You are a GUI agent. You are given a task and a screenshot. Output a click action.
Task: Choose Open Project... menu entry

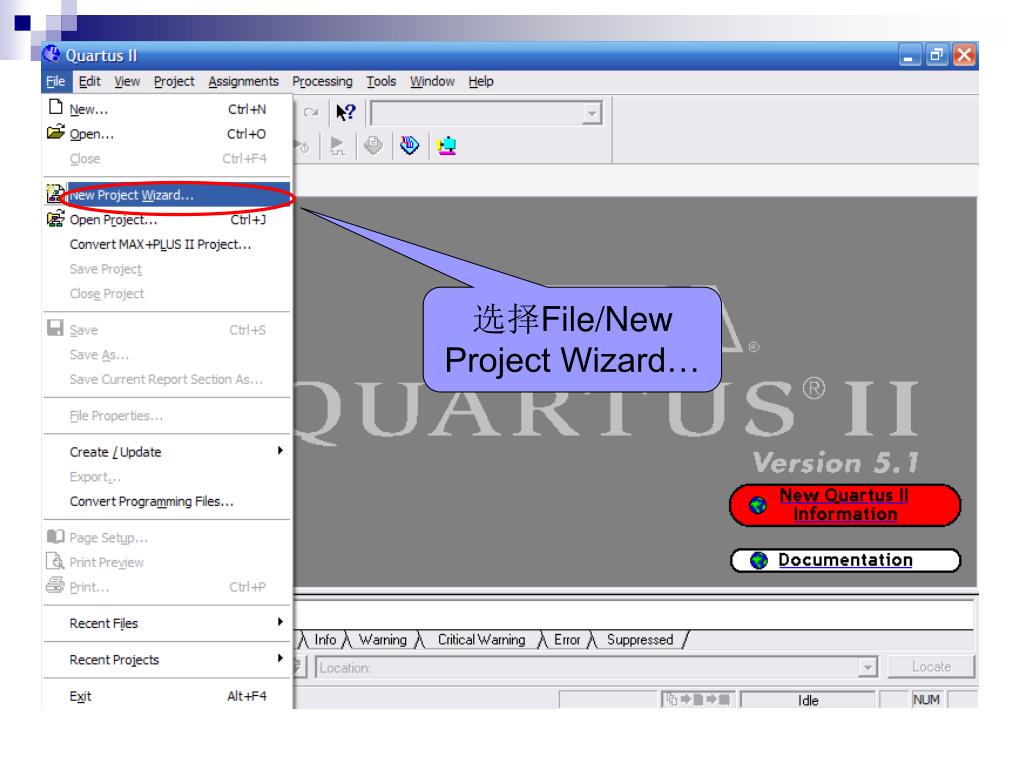167,219
